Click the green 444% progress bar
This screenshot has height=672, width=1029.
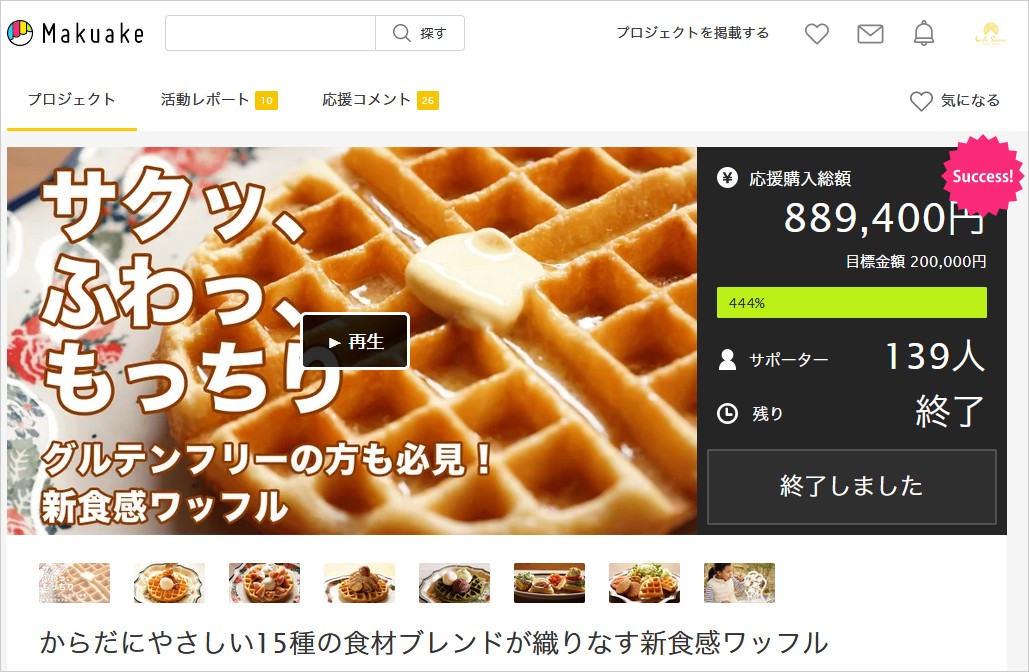852,303
